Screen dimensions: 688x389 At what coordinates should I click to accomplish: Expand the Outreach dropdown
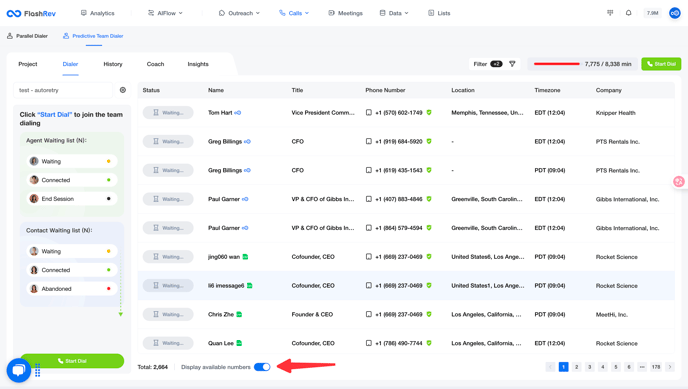(239, 13)
